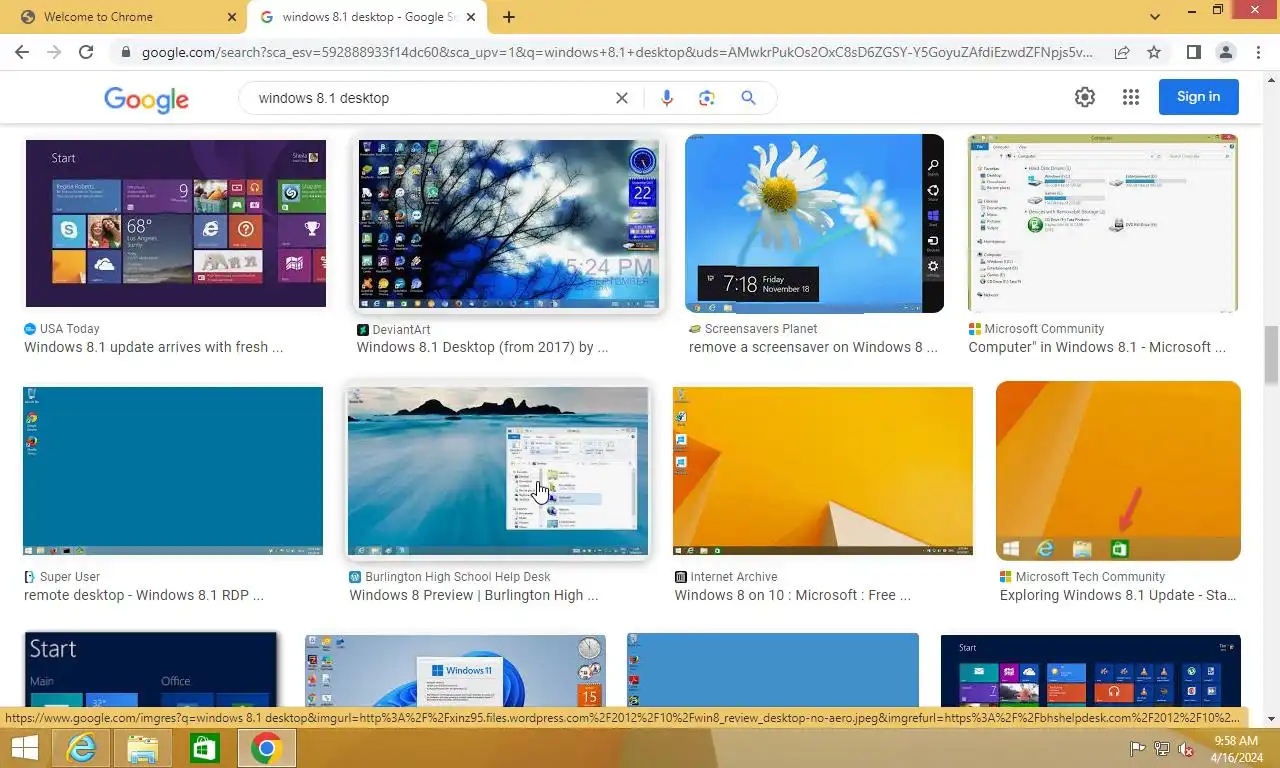The height and width of the screenshot is (768, 1280).
Task: Open Action Center flag in tray
Action: click(1137, 749)
